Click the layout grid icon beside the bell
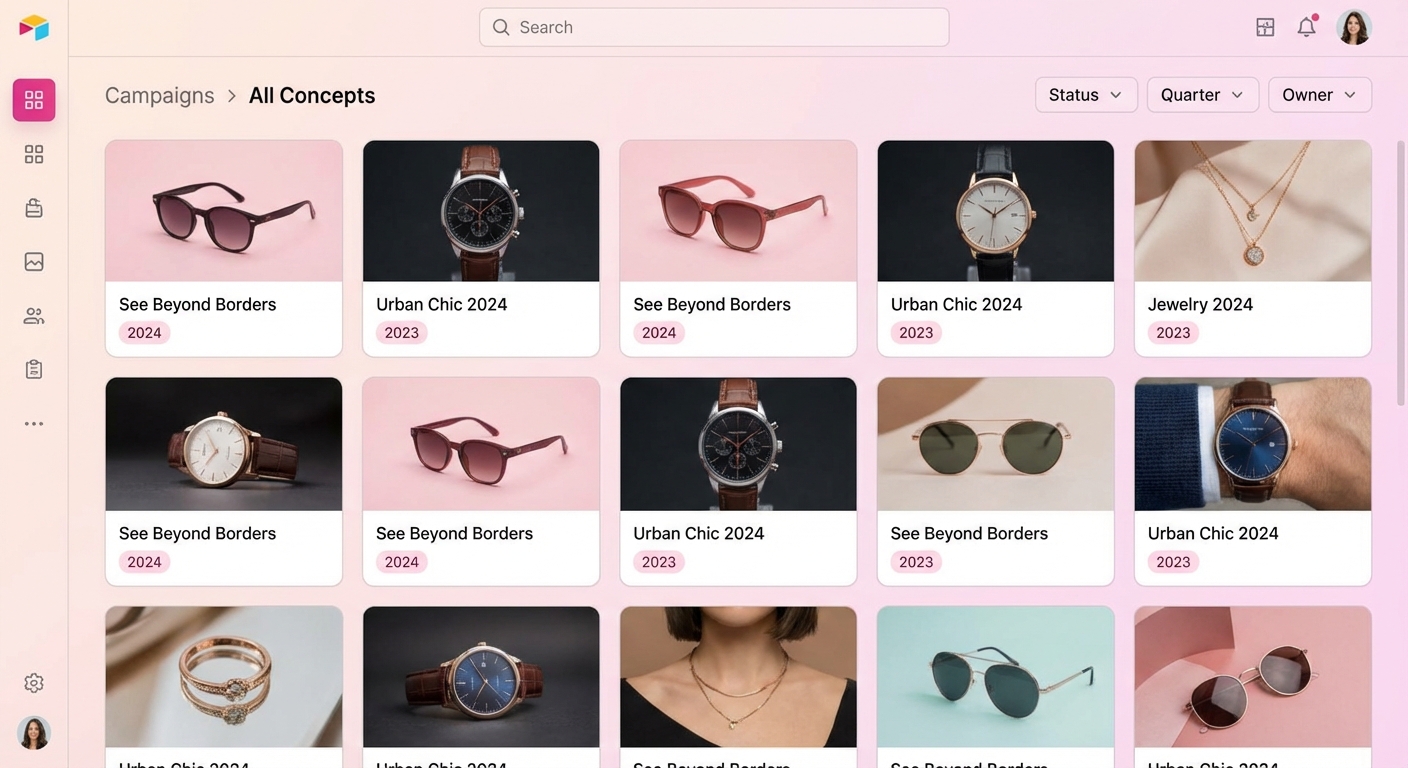This screenshot has height=768, width=1408. click(x=1265, y=28)
